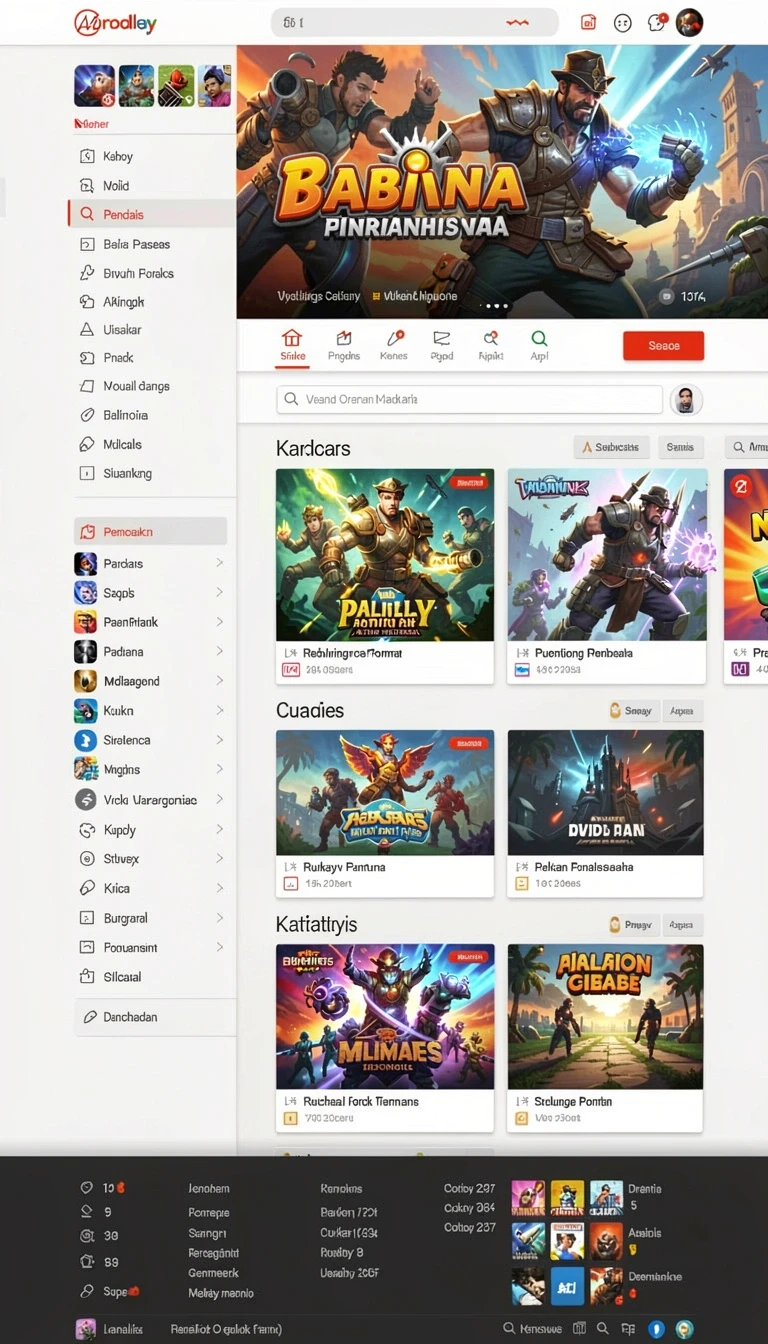Expand the Pardais game row chevron
768x1344 pixels.
point(219,563)
